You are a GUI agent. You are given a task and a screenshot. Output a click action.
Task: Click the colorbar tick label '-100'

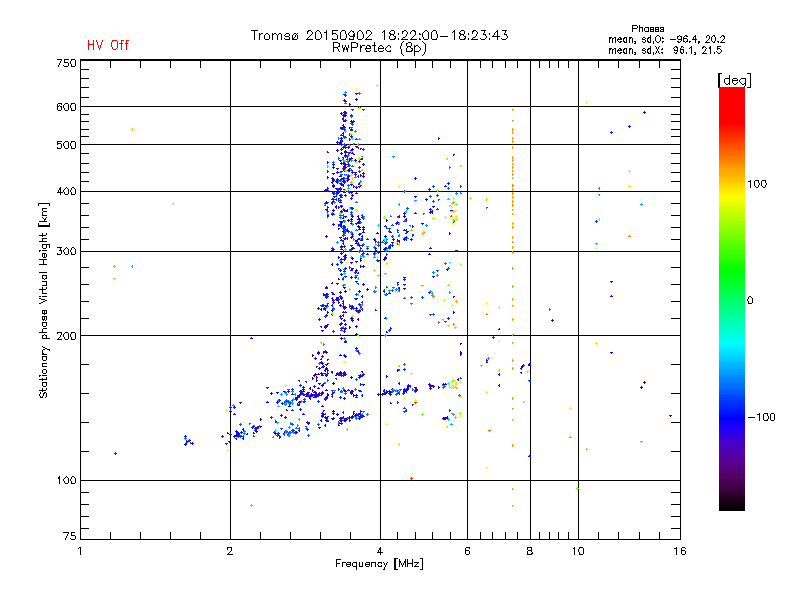coord(761,417)
